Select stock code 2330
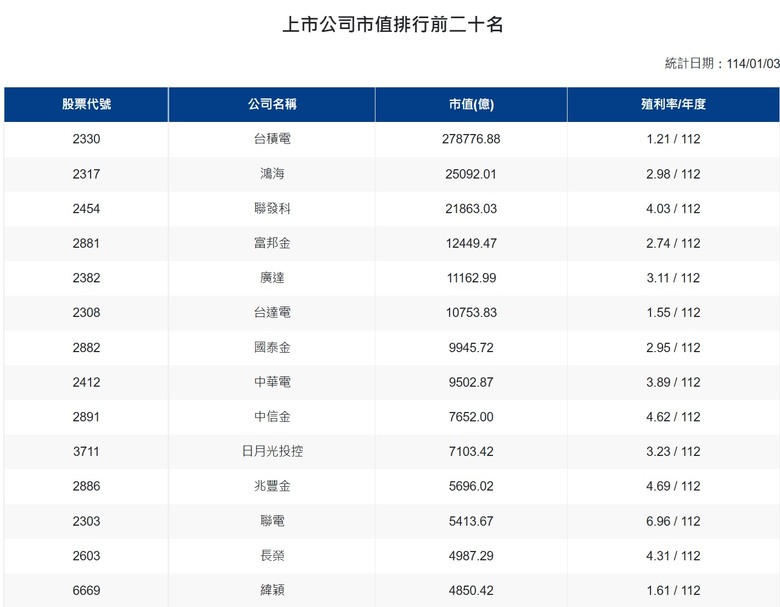The height and width of the screenshot is (607, 780). [x=86, y=139]
